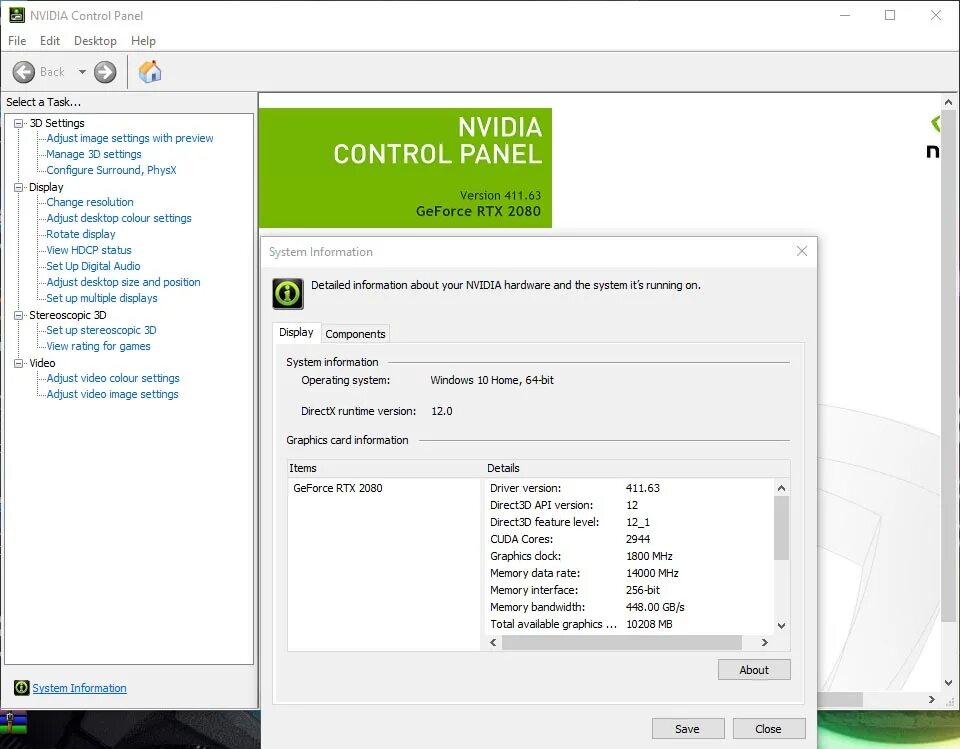Open Set up multiple displays
The height and width of the screenshot is (749, 960).
tap(102, 298)
